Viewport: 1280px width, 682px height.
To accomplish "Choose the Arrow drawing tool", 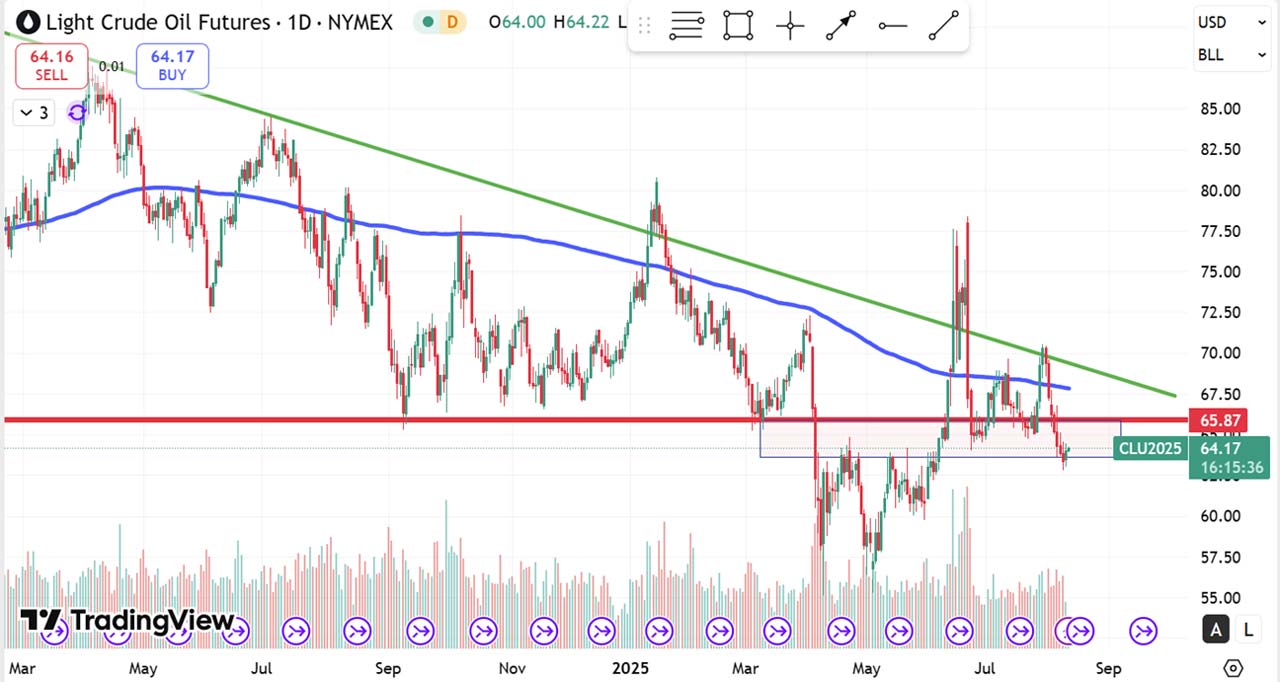I will [841, 26].
